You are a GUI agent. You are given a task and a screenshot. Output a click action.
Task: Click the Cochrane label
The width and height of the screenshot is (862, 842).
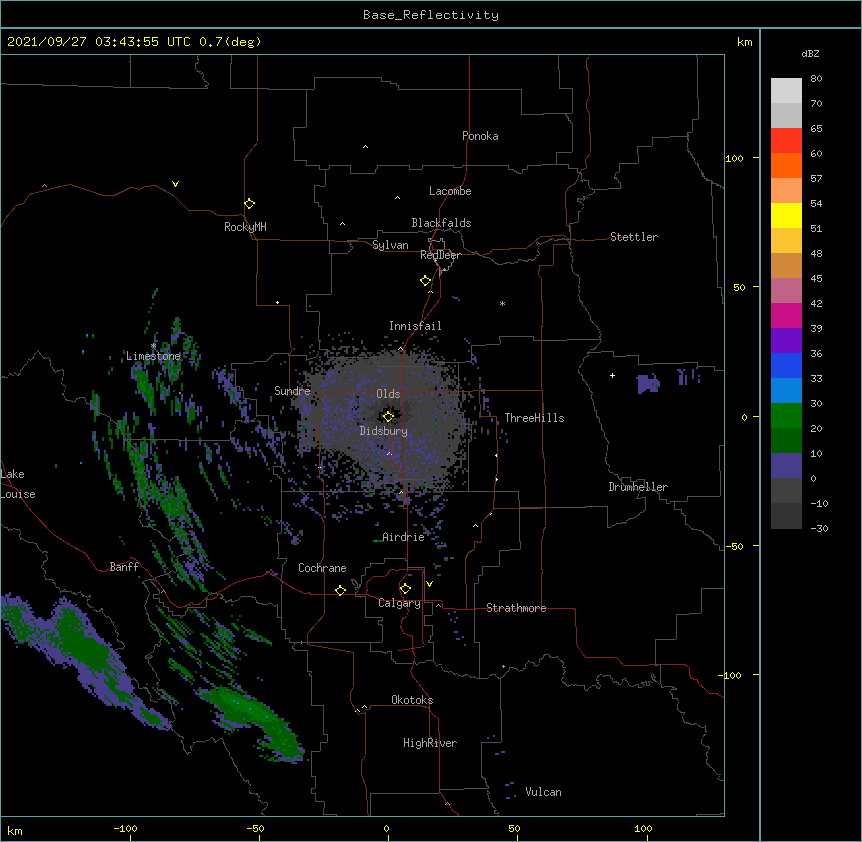pos(322,568)
